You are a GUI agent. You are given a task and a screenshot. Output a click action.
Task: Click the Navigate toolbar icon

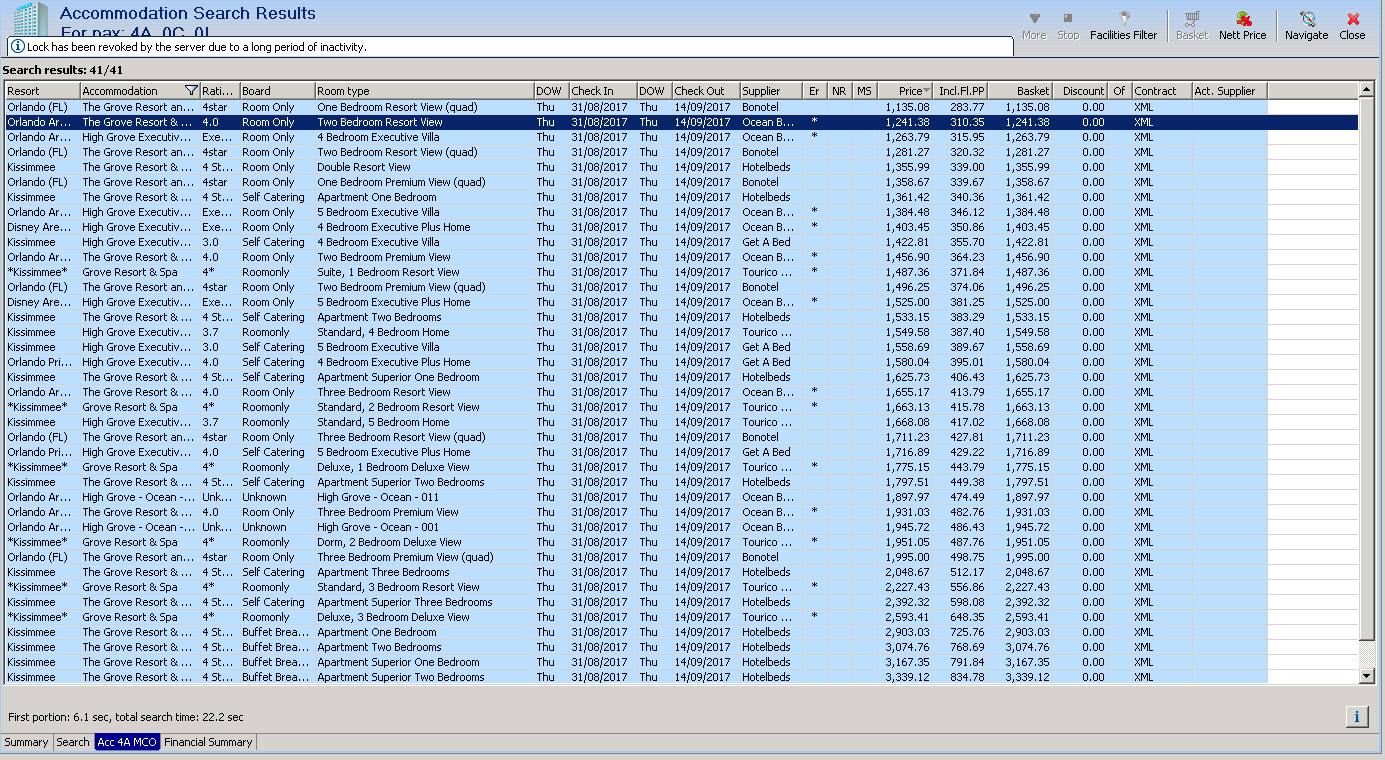point(1306,19)
